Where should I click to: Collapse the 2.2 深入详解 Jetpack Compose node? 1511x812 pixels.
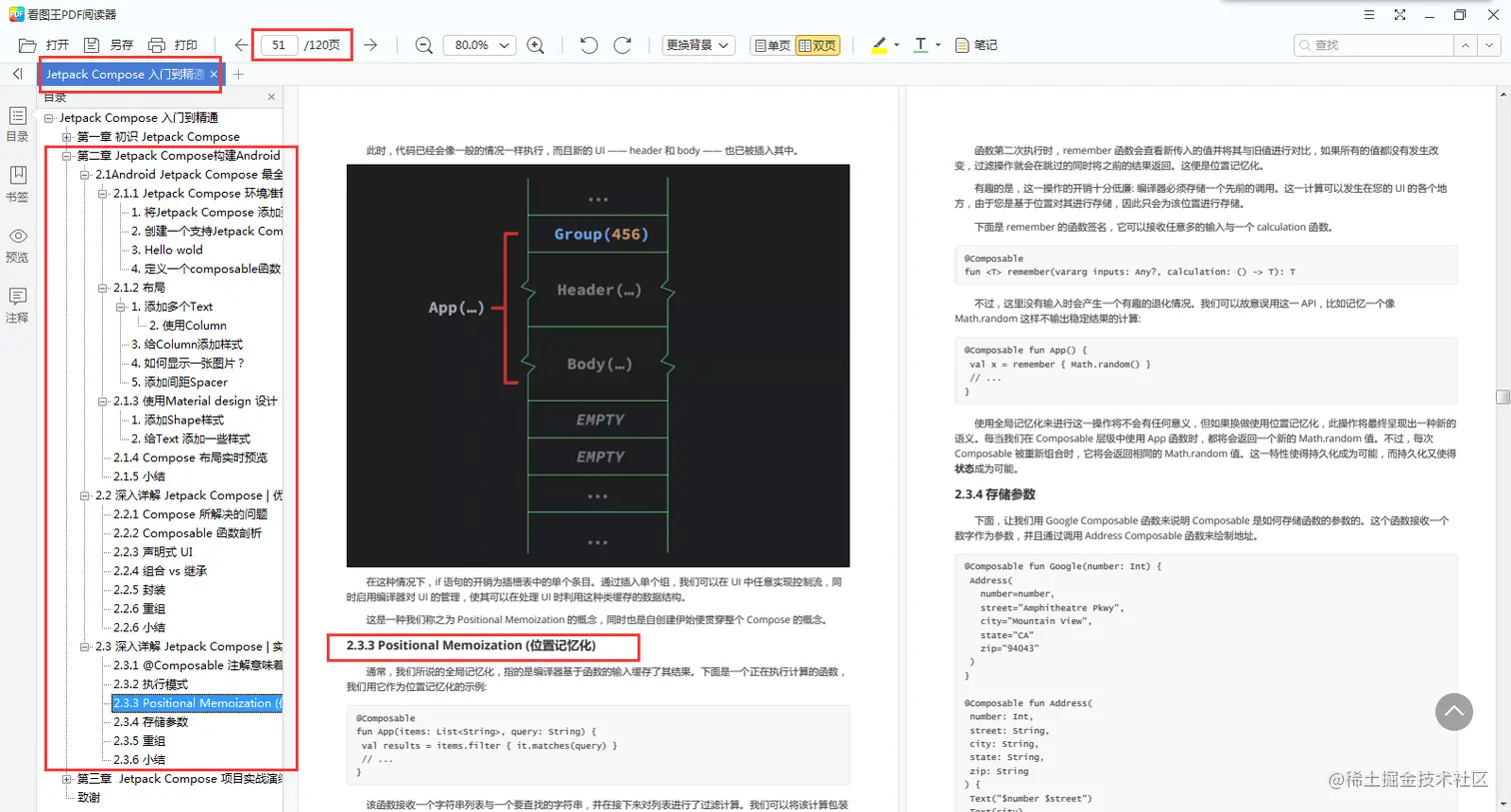pos(85,495)
